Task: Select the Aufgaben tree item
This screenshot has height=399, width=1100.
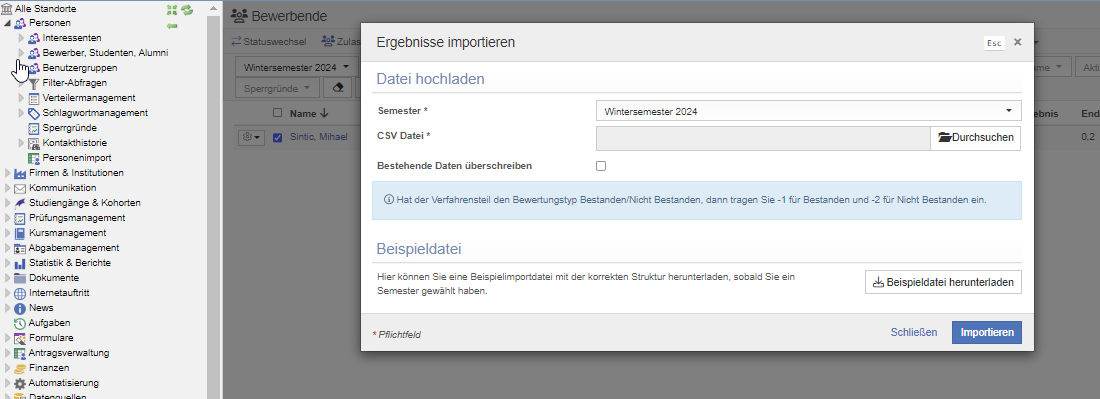Action: click(x=49, y=323)
